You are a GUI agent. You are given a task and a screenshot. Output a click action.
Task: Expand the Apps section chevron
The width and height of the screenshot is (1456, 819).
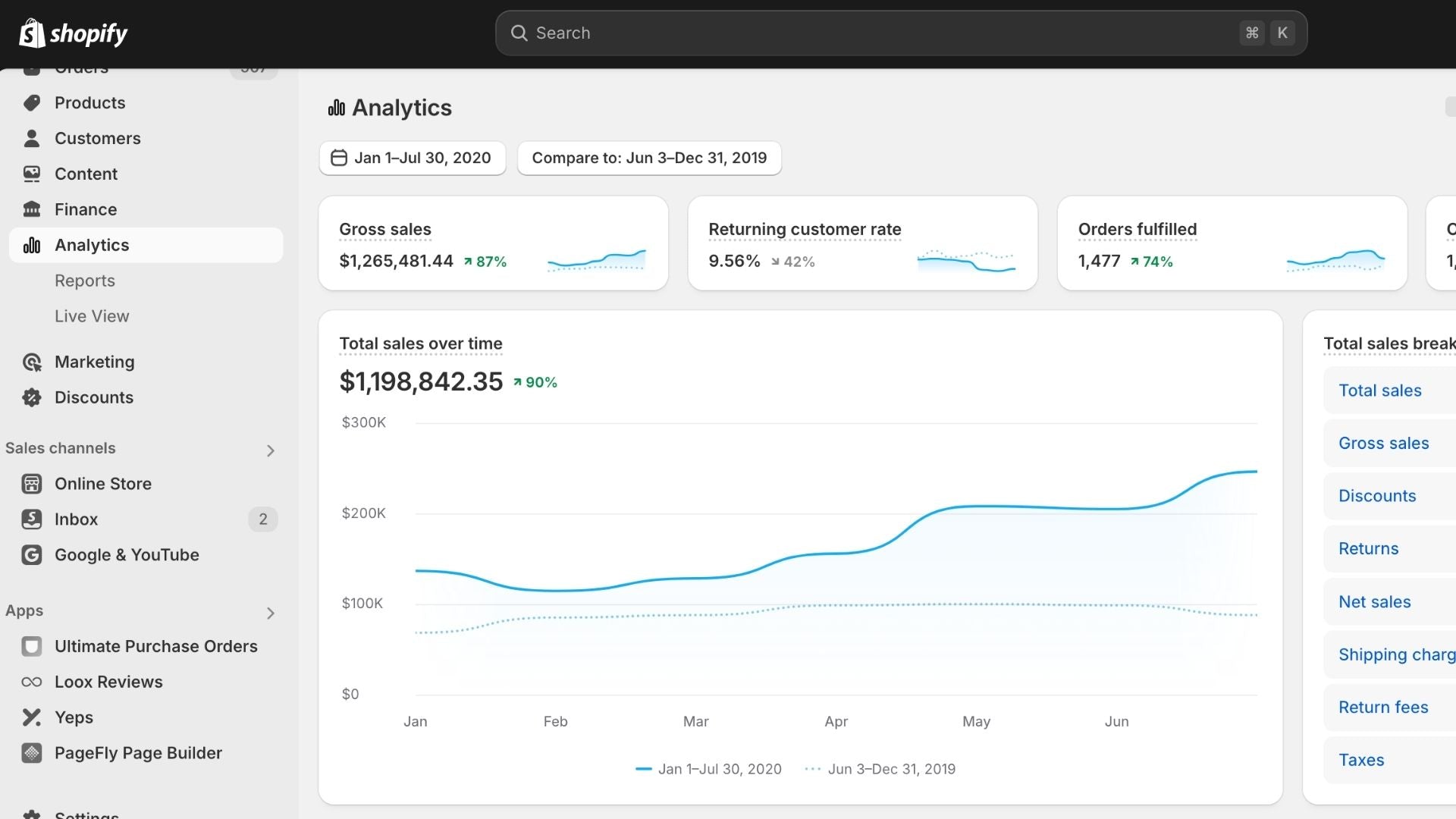(271, 613)
